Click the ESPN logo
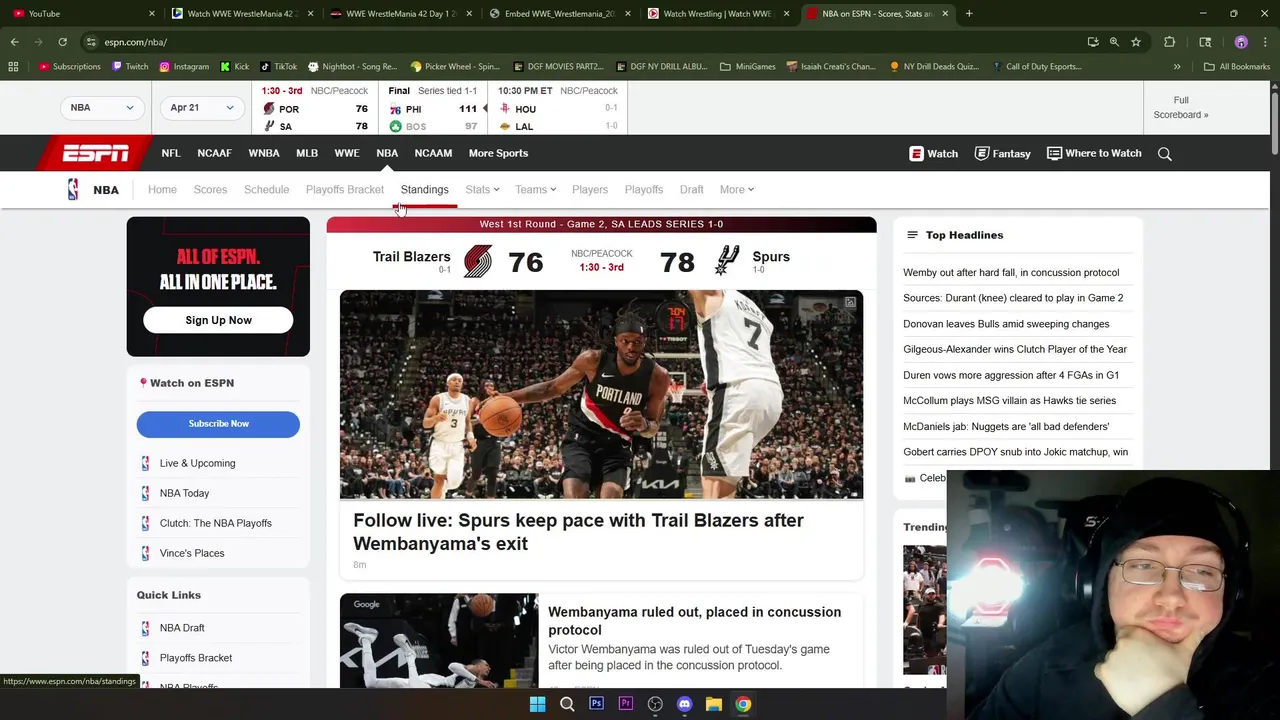The width and height of the screenshot is (1280, 720). pyautogui.click(x=96, y=153)
